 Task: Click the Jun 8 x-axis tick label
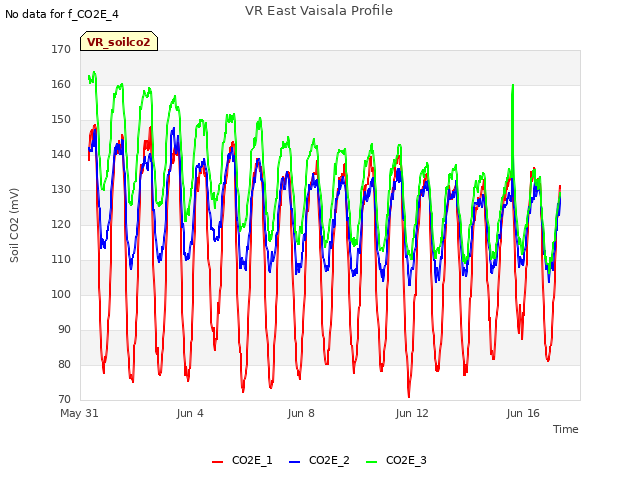(301, 413)
